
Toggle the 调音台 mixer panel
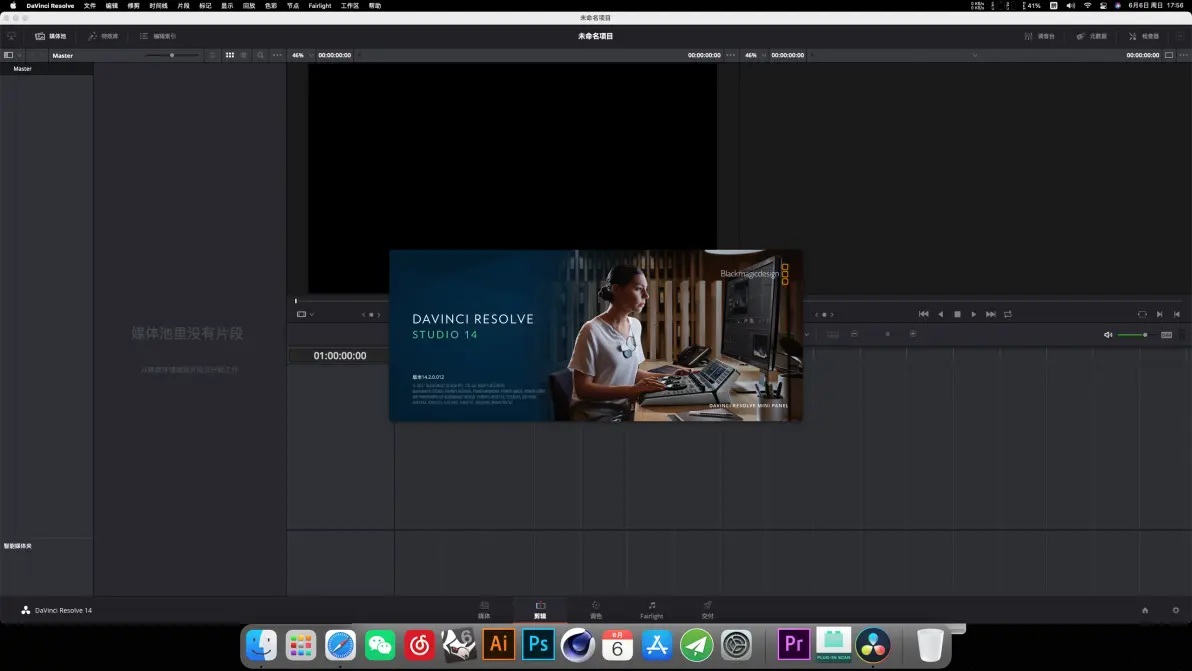coord(1039,36)
